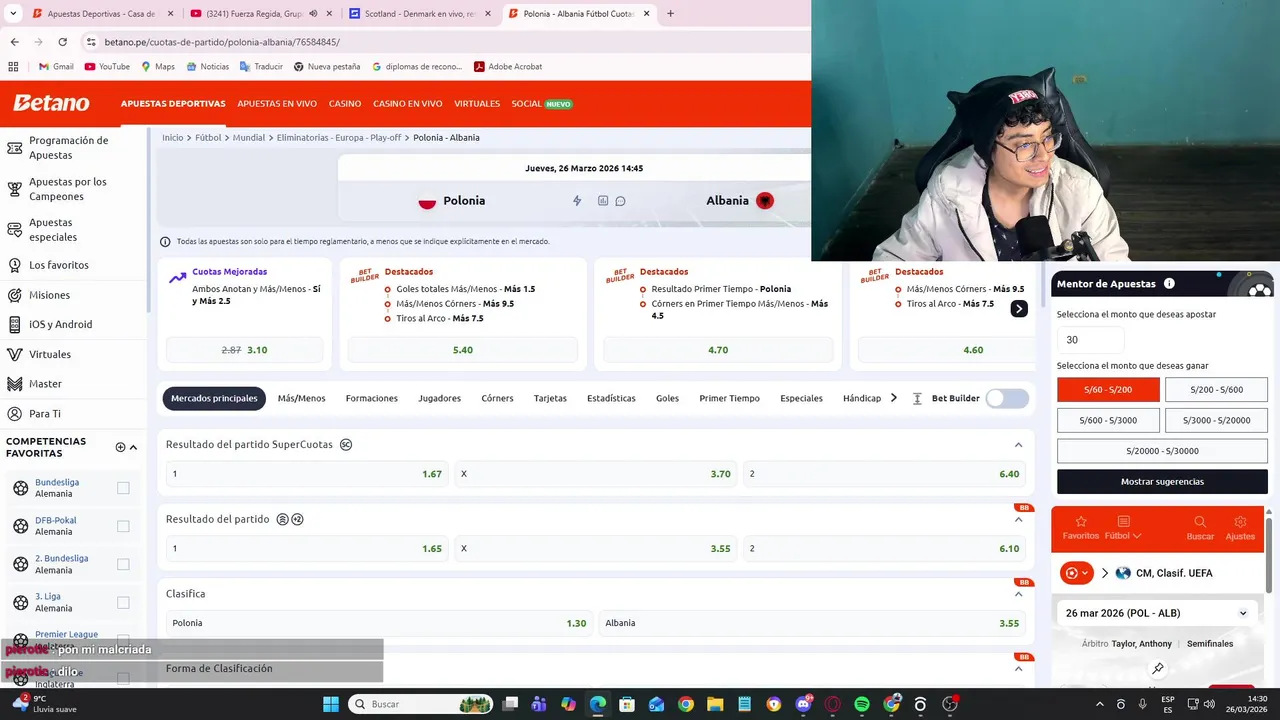Image resolution: width=1280 pixels, height=720 pixels.
Task: Open the 26 mar 2026 (POL - ALB) dropdown
Action: [x=1156, y=613]
